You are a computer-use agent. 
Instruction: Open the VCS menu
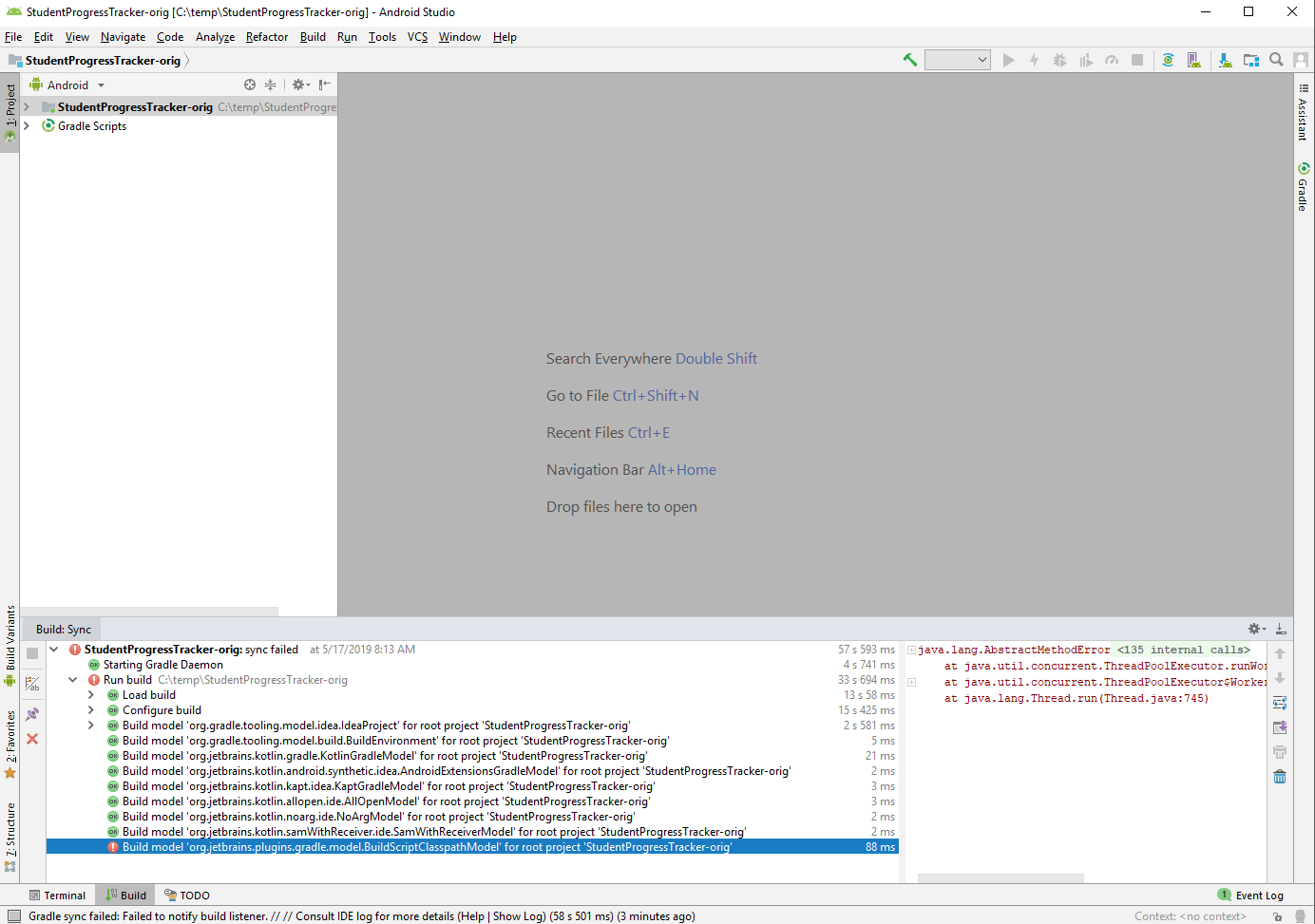417,37
